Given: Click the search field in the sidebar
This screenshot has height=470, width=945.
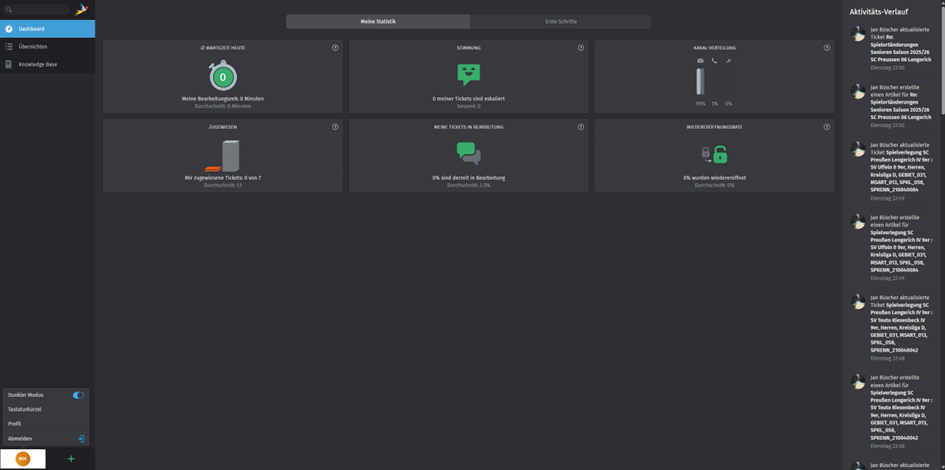Looking at the screenshot, I should 38,9.
